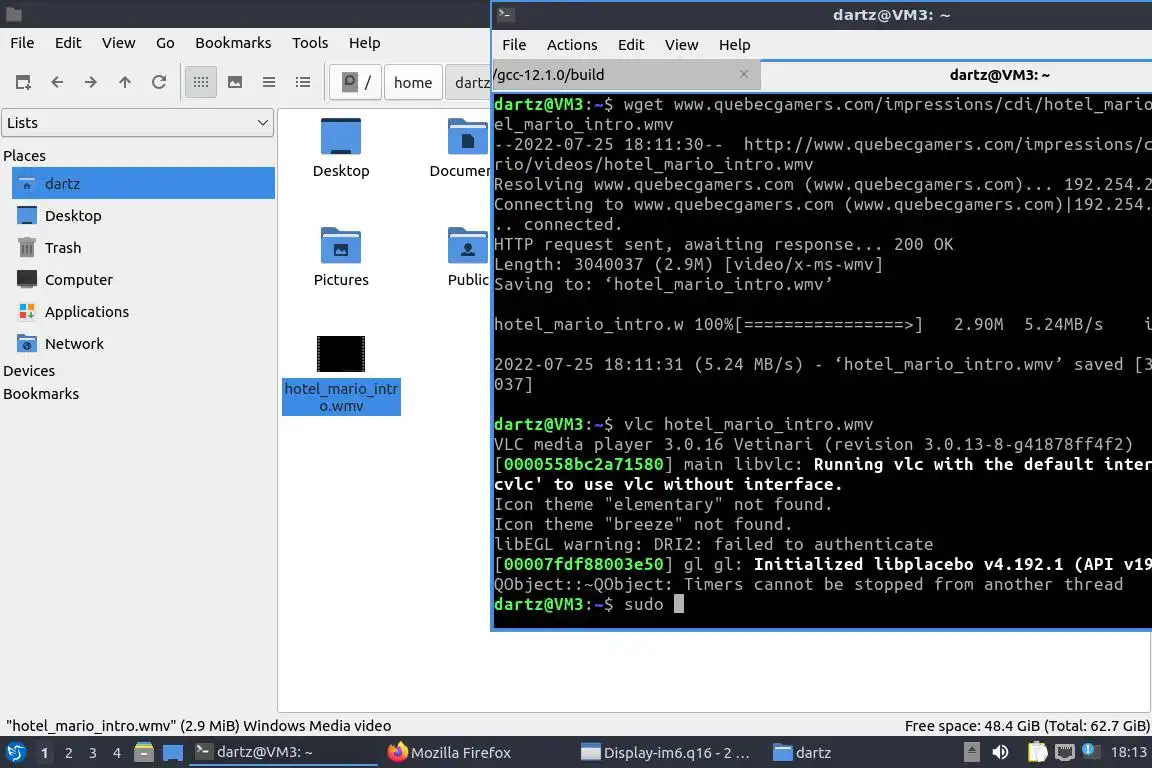This screenshot has height=768, width=1152.
Task: Focus the dartz@VM3 terminal taskbar button
Action: tap(284, 753)
